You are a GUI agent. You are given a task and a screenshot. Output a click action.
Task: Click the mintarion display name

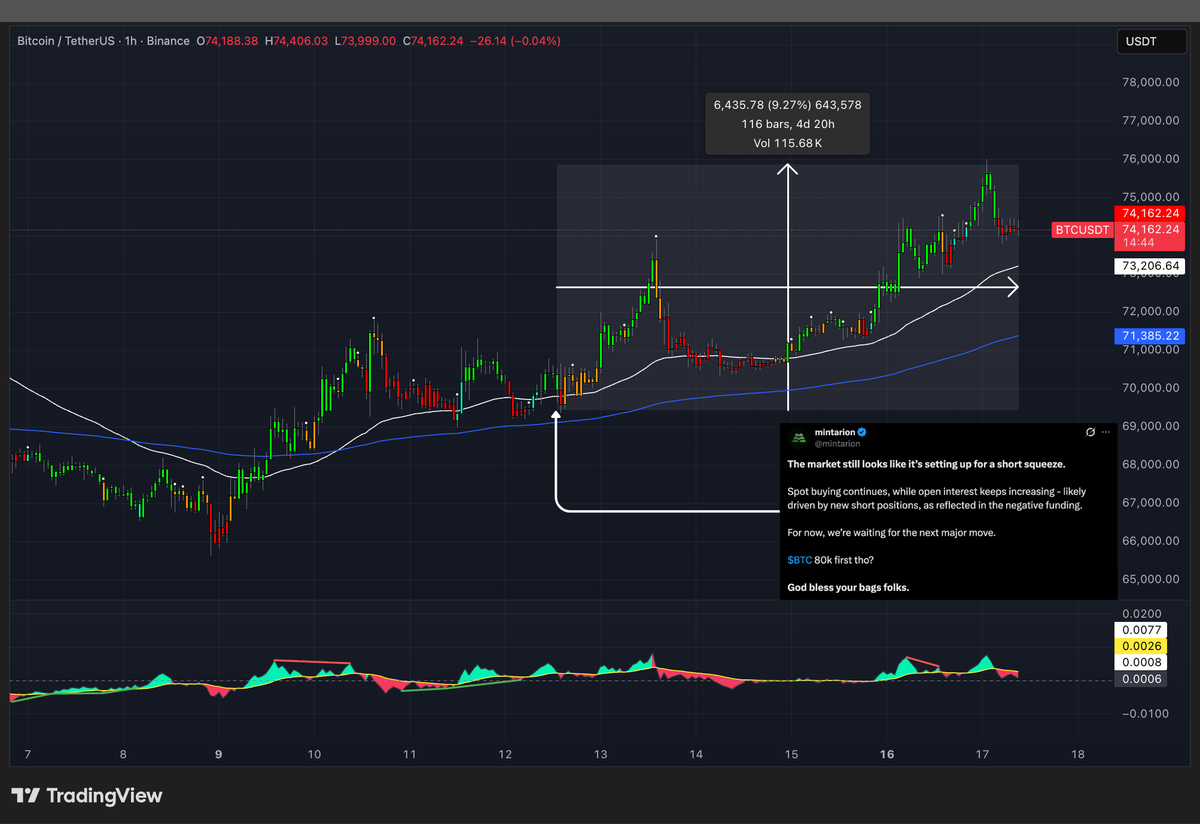[x=836, y=432]
